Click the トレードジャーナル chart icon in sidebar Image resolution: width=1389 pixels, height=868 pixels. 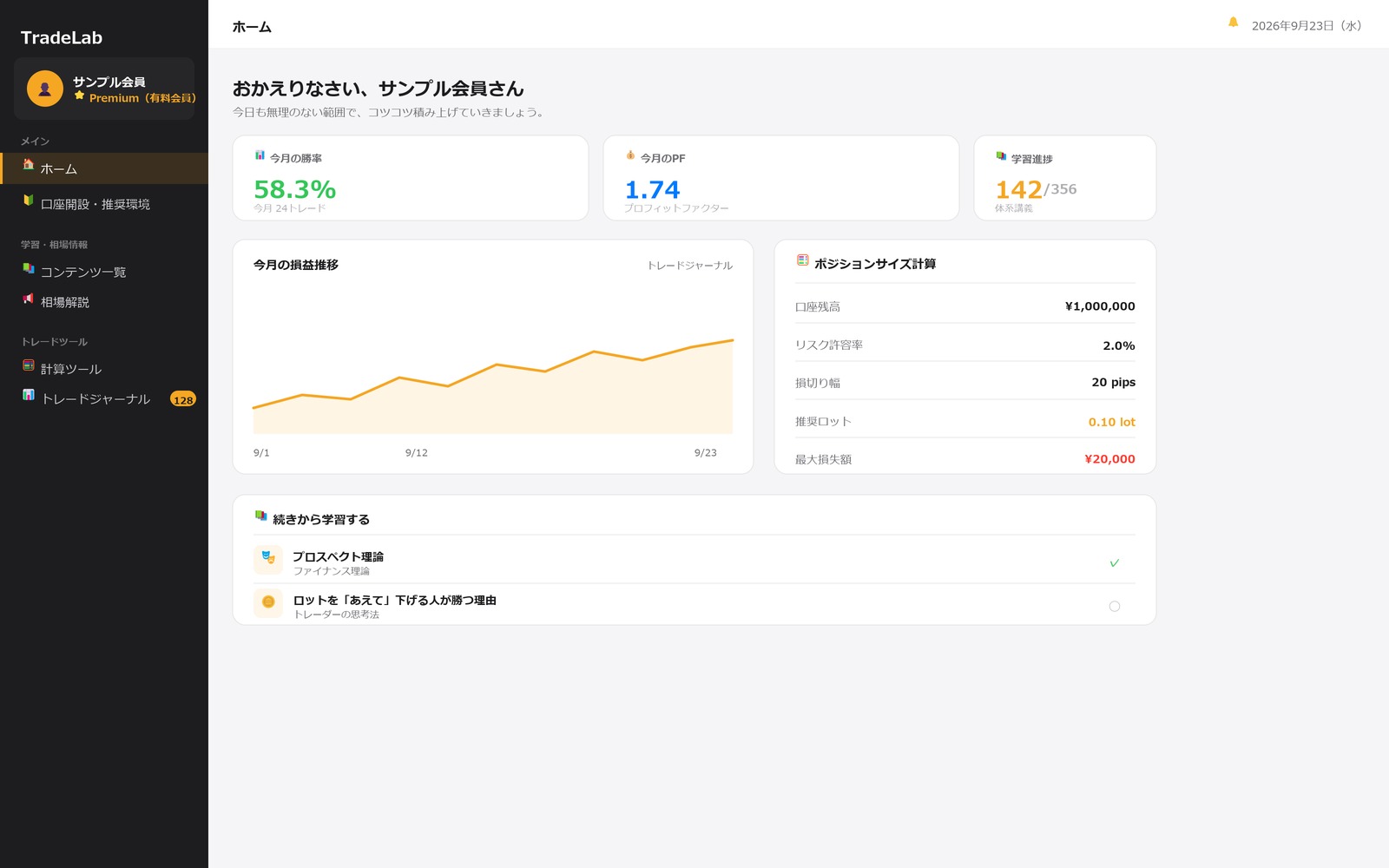(x=29, y=394)
